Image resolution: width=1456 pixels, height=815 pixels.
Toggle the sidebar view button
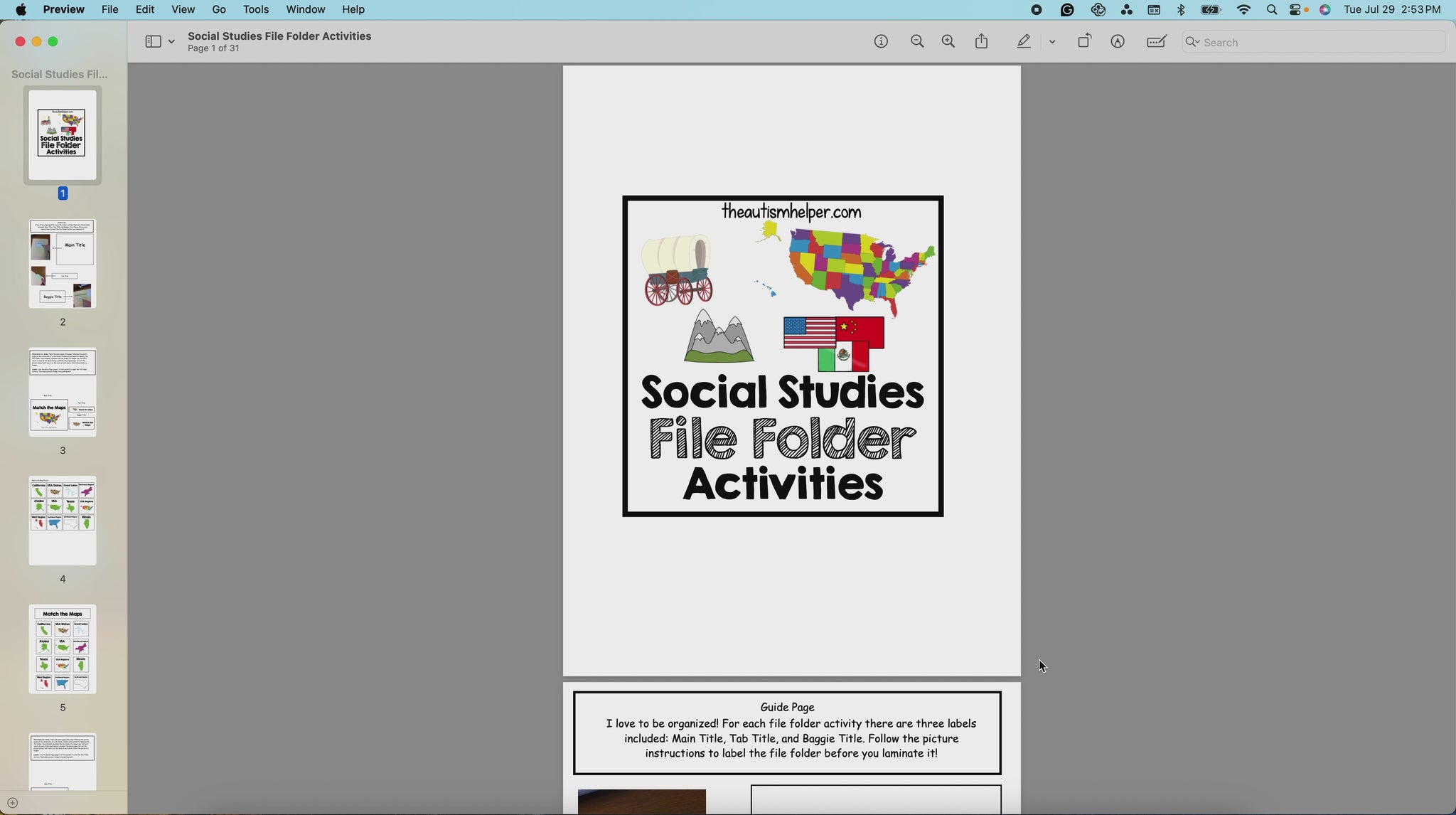(153, 42)
